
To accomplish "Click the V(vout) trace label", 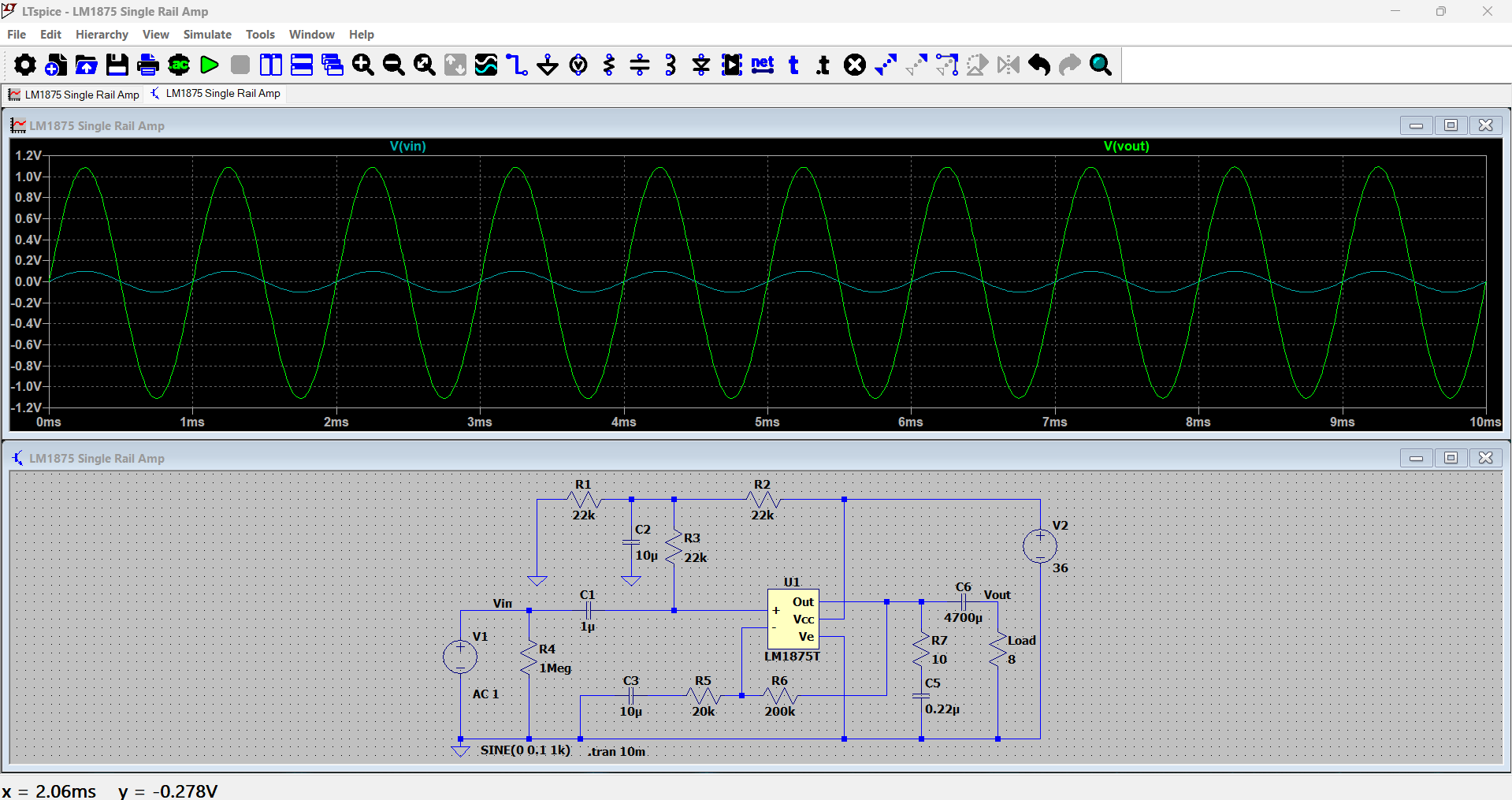I will 1126,147.
